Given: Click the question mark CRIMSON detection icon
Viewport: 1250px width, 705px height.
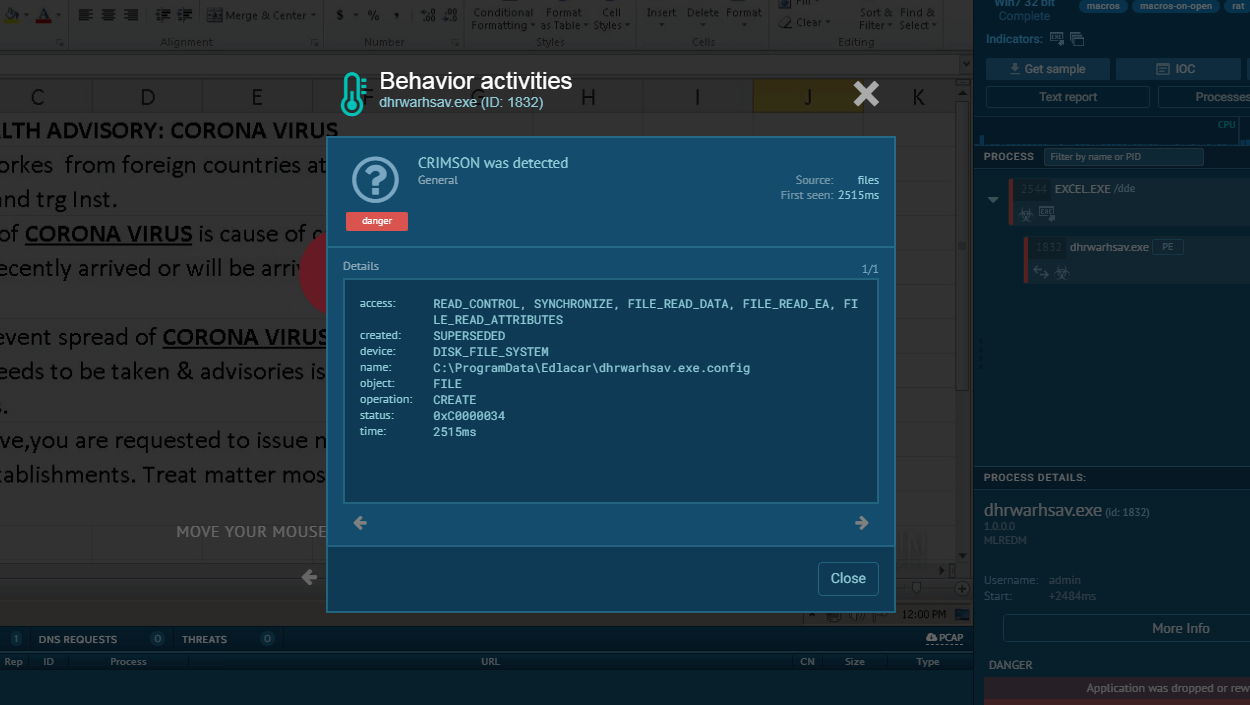Looking at the screenshot, I should (376, 180).
